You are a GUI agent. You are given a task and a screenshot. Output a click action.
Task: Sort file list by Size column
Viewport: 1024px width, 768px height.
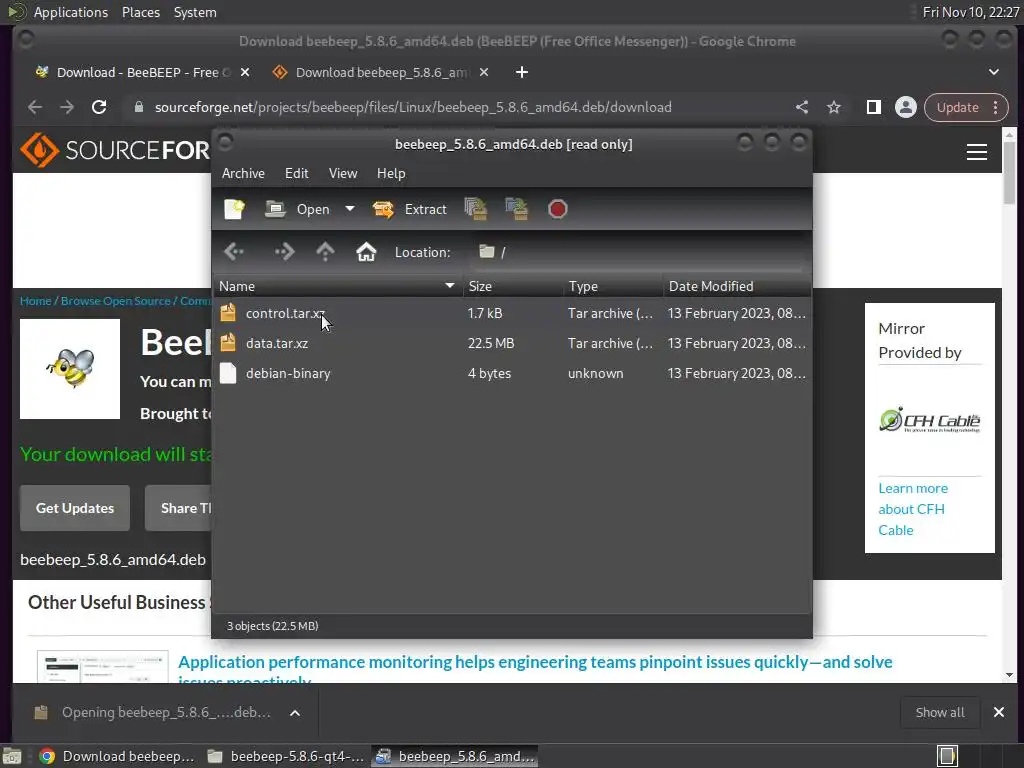(x=513, y=286)
